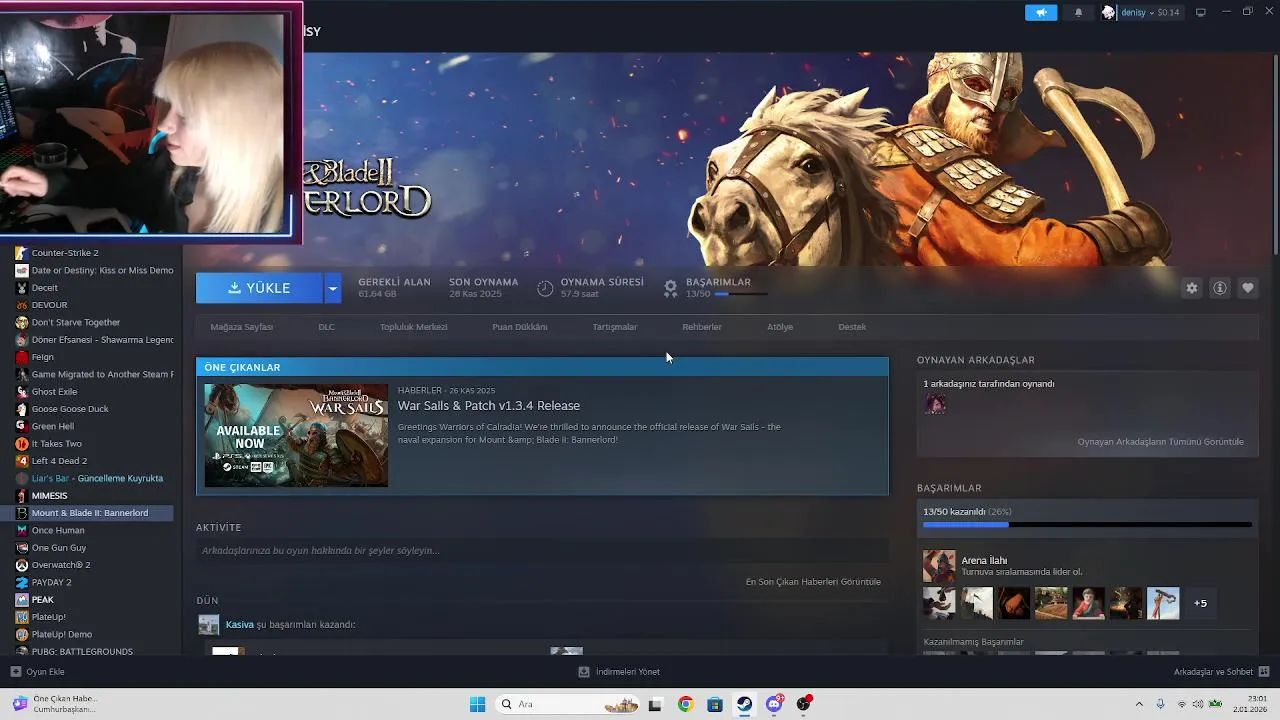The width and height of the screenshot is (1280, 720).
Task: Open Tartışmalar tab
Action: click(614, 327)
